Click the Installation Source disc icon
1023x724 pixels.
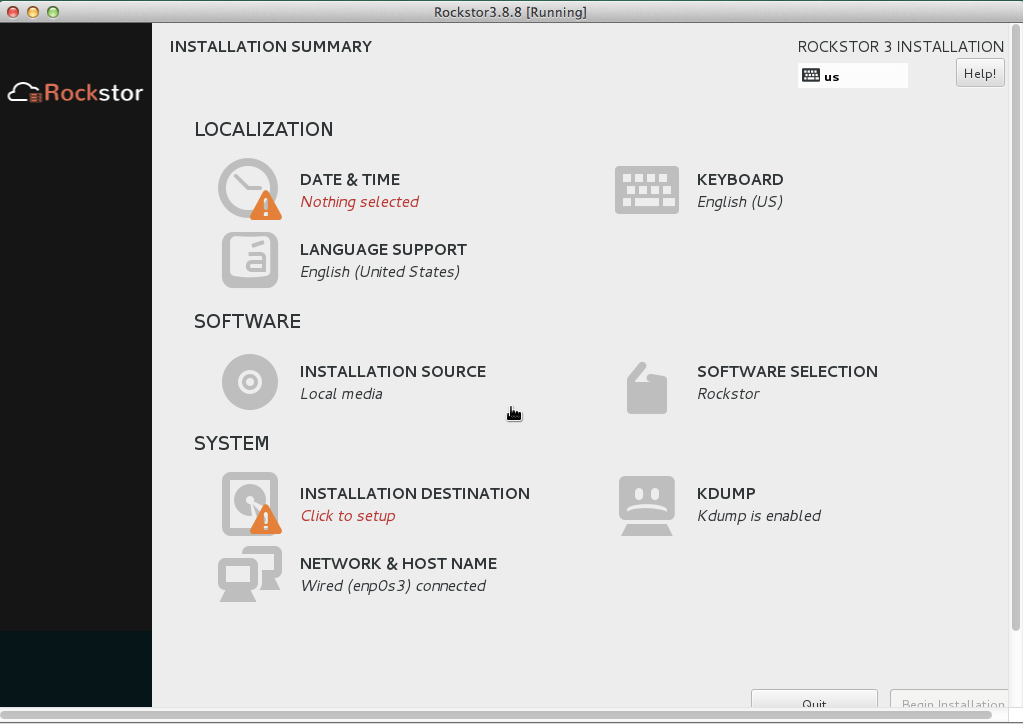[x=250, y=382]
